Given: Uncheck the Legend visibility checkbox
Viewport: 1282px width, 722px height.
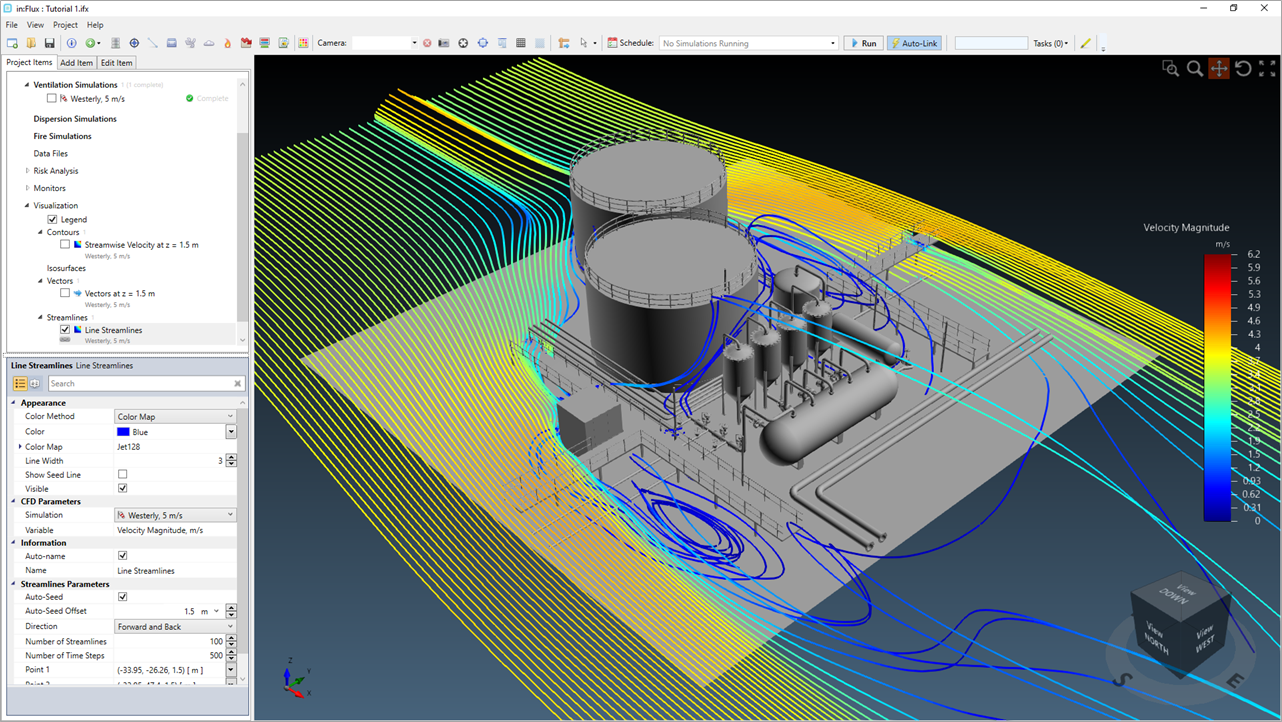Looking at the screenshot, I should [52, 219].
